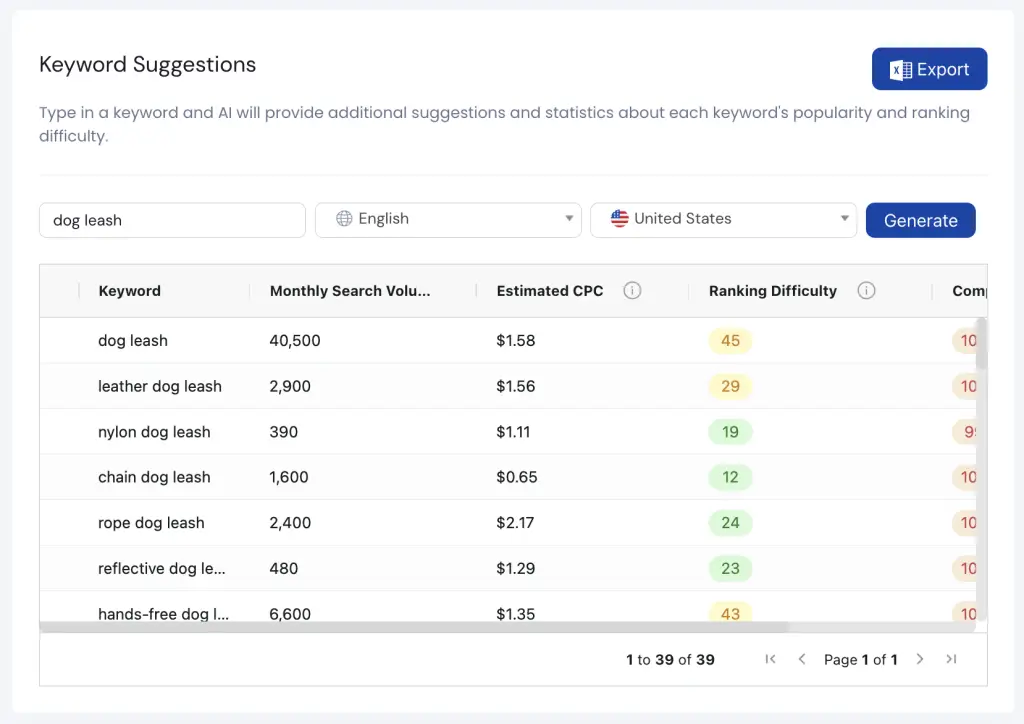Click CPC value $1.29
Screen dimensions: 1024x724
(x=515, y=569)
